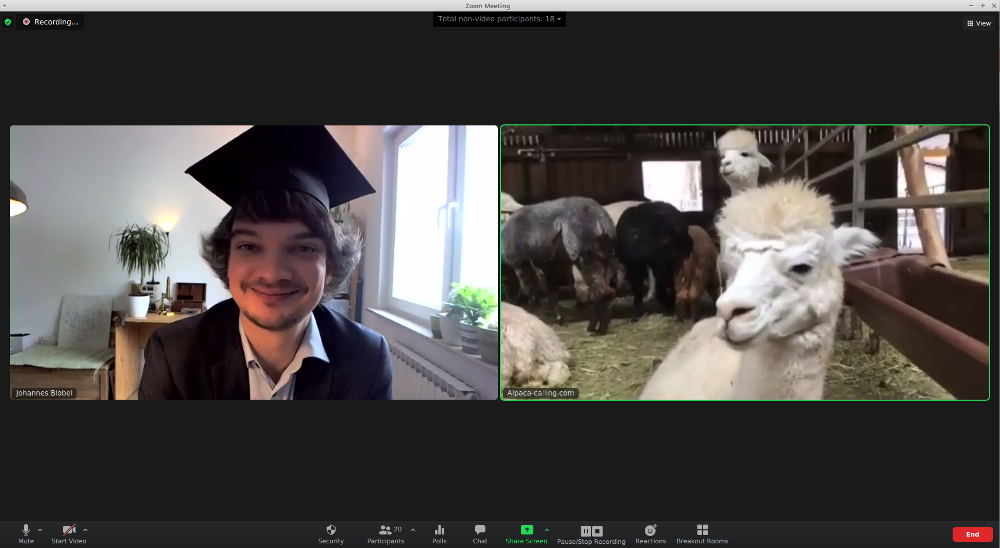1000x548 pixels.
Task: Click the Recording indicator at top left
Action: pyautogui.click(x=50, y=21)
